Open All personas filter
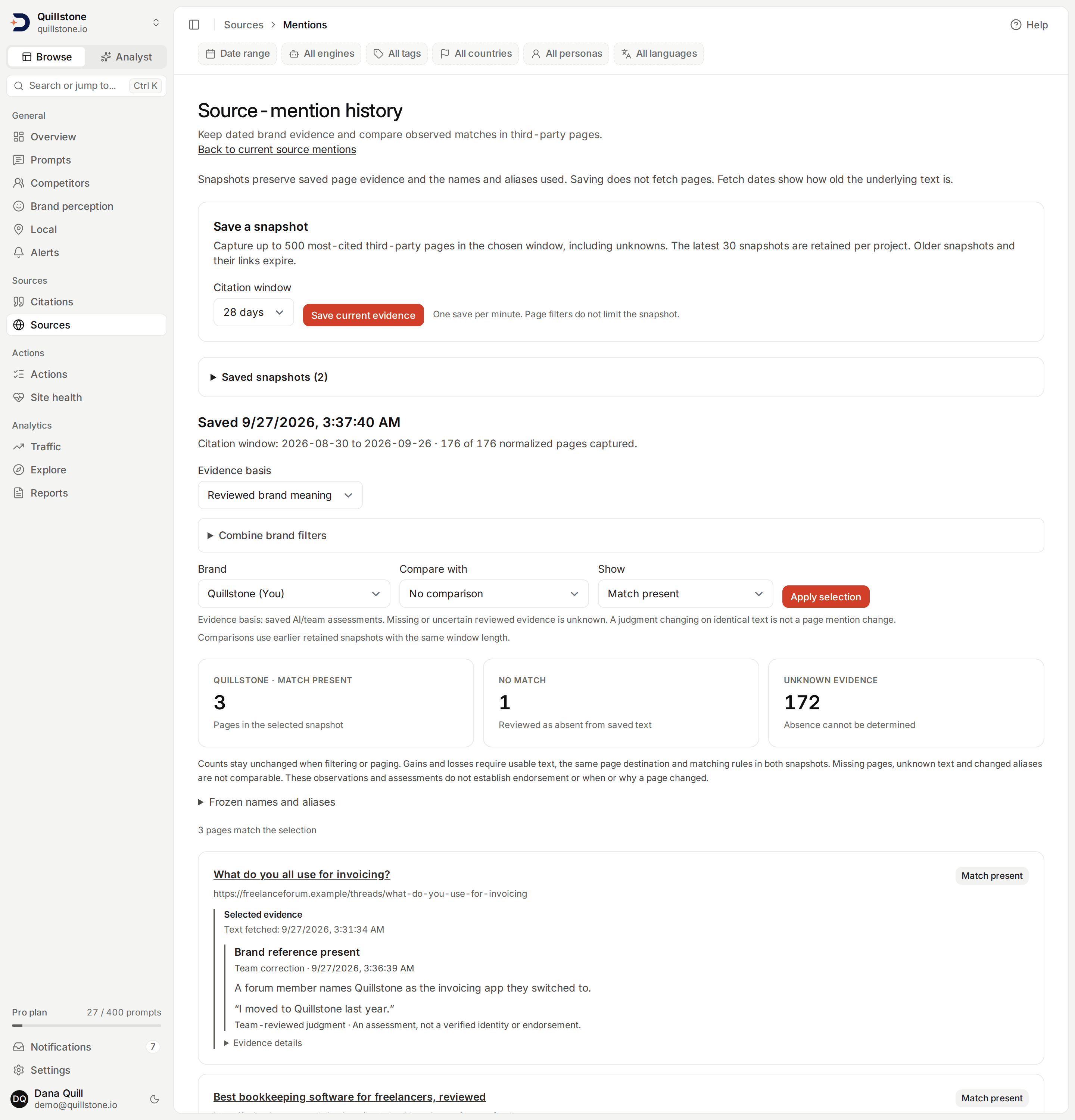Viewport: 1075px width, 1120px height. click(567, 54)
